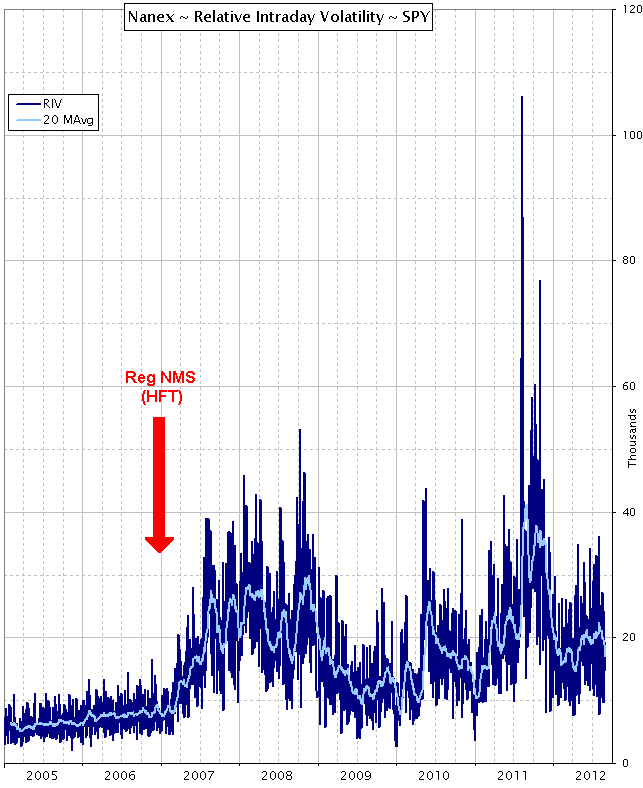Click the '(HFT)' annotation label
This screenshot has width=643, height=788.
point(161,397)
